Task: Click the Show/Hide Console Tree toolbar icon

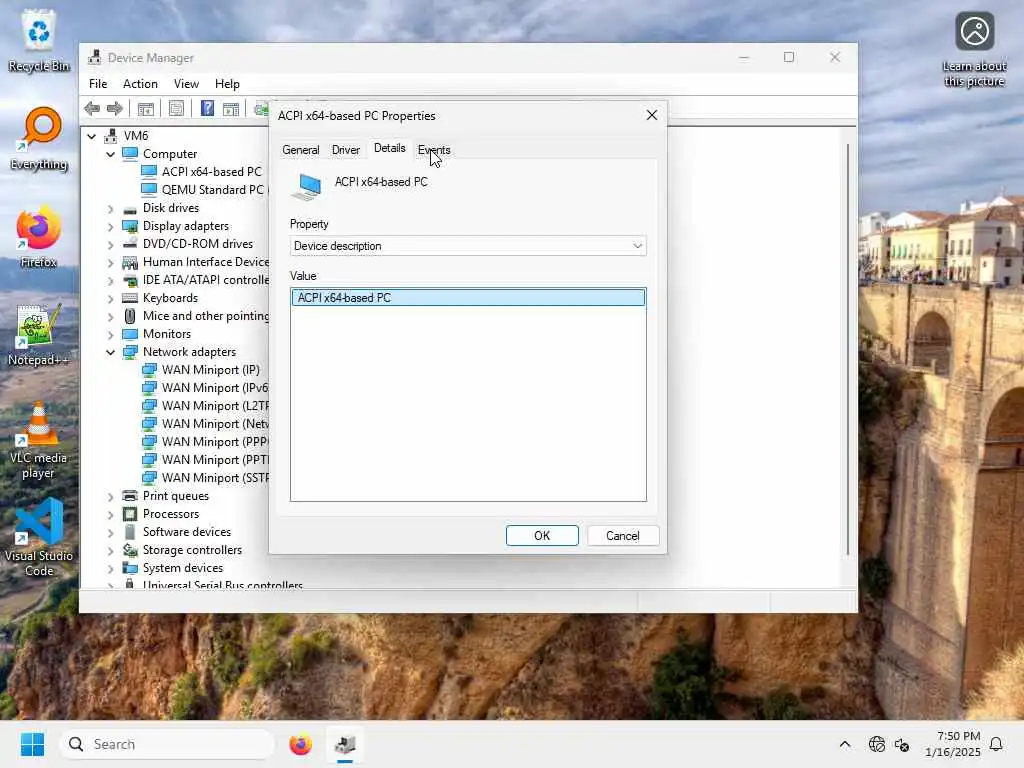Action: 146,108
